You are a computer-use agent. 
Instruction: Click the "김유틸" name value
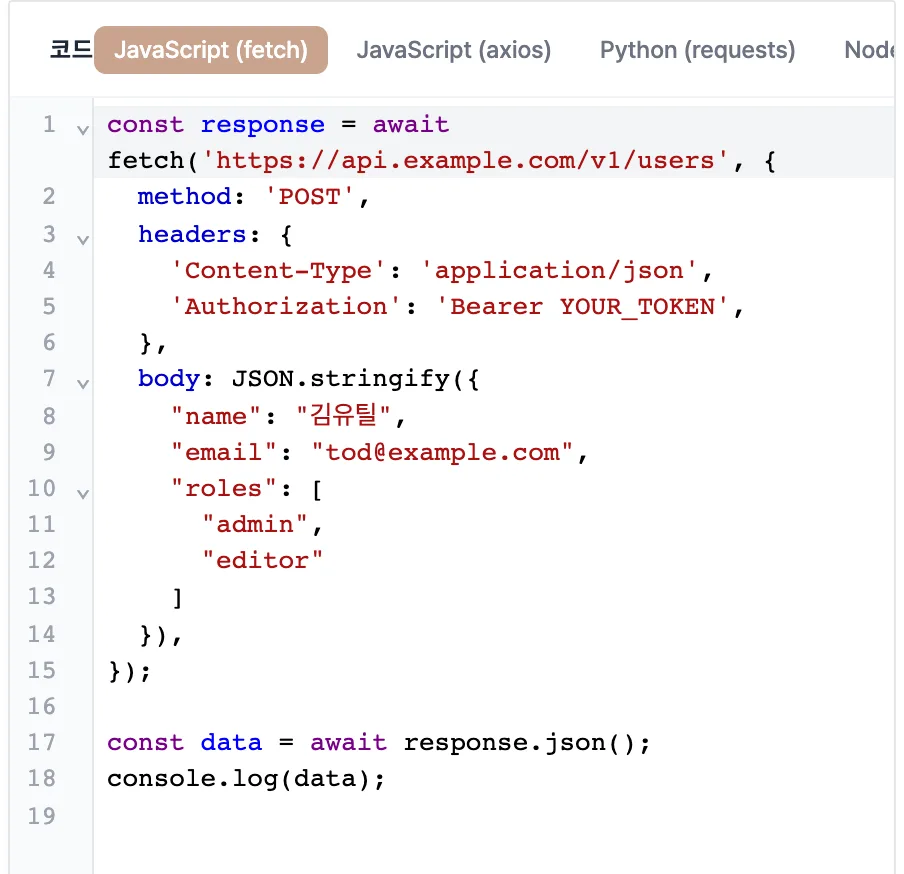(344, 415)
